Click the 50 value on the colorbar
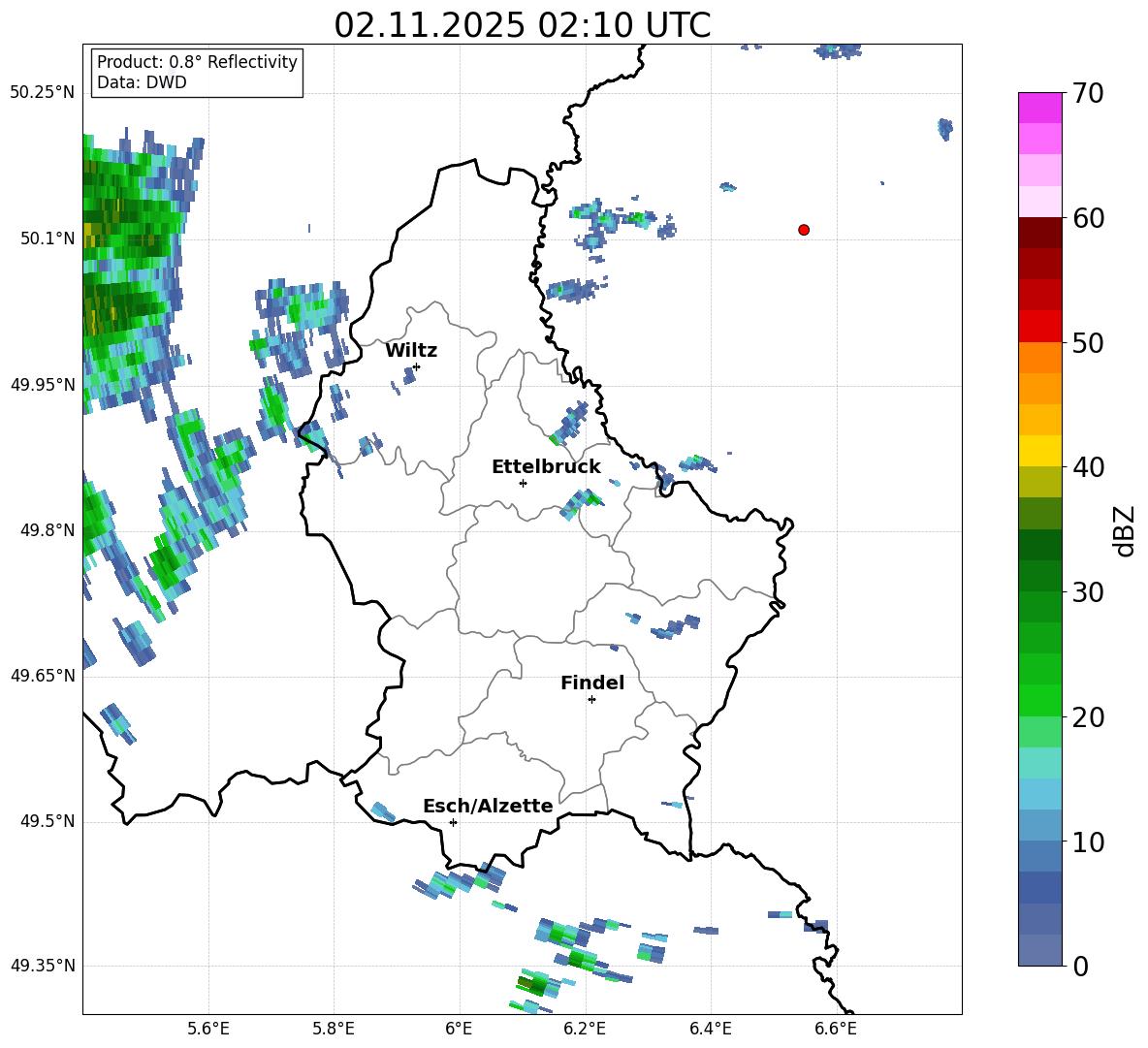The height and width of the screenshot is (1048, 1148). (1087, 342)
